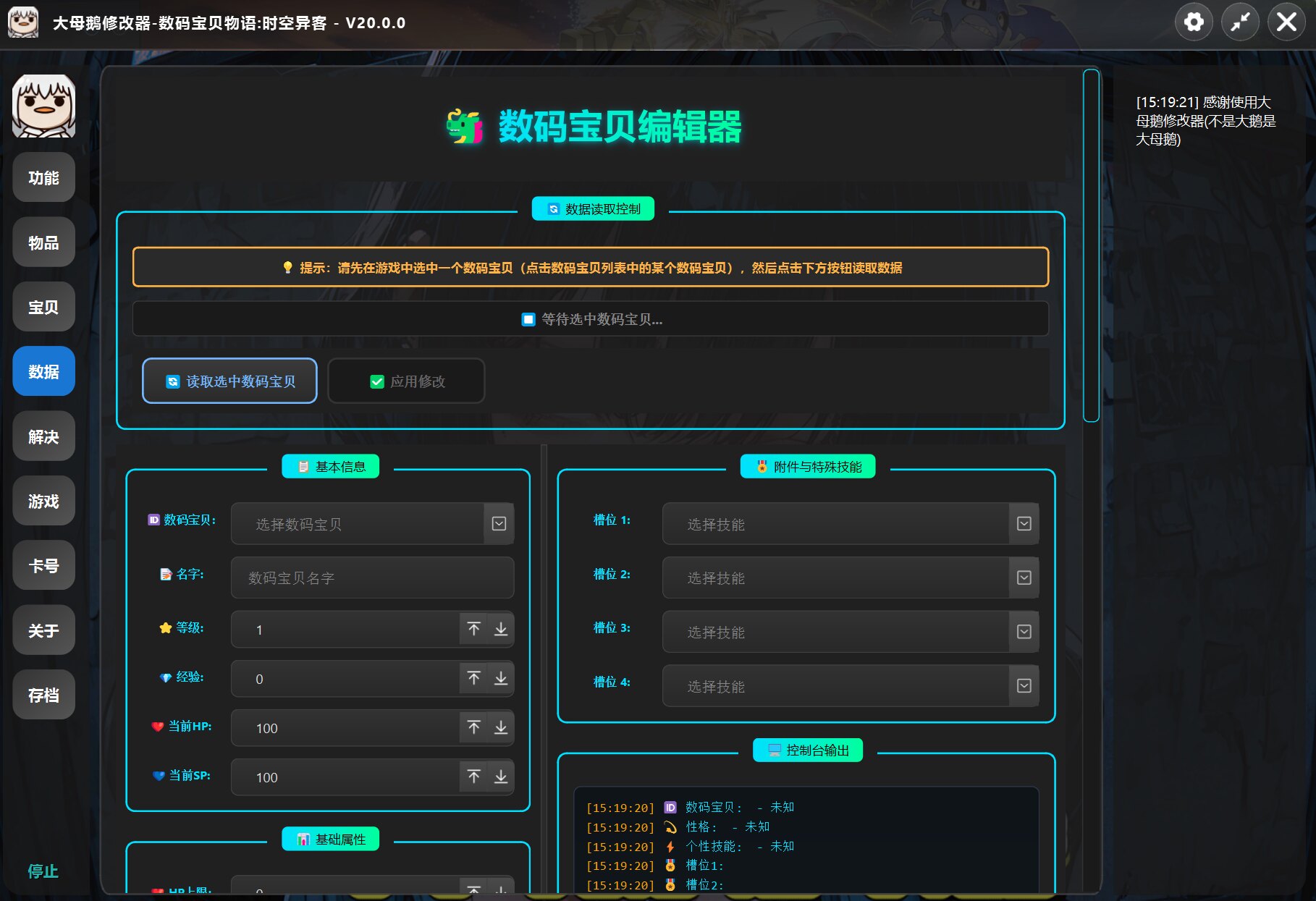Viewport: 1316px width, 901px height.
Task: Click the small app logo in the title bar
Action: coord(22,22)
